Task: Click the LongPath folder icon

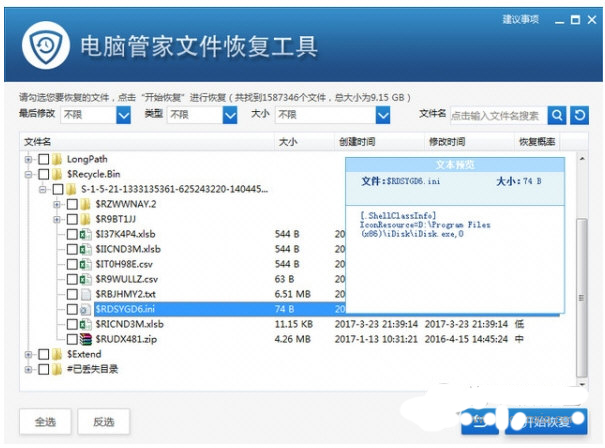Action: pyautogui.click(x=58, y=159)
